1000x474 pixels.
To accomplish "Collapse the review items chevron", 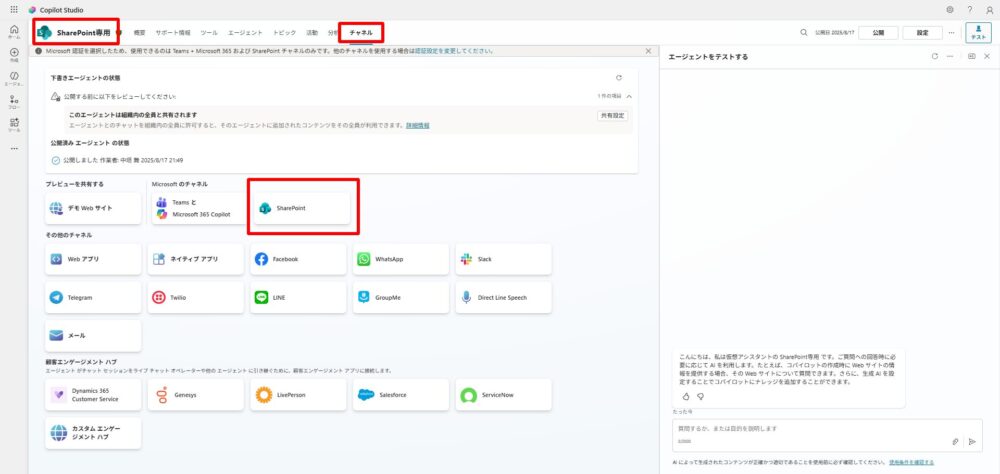I will pyautogui.click(x=629, y=96).
